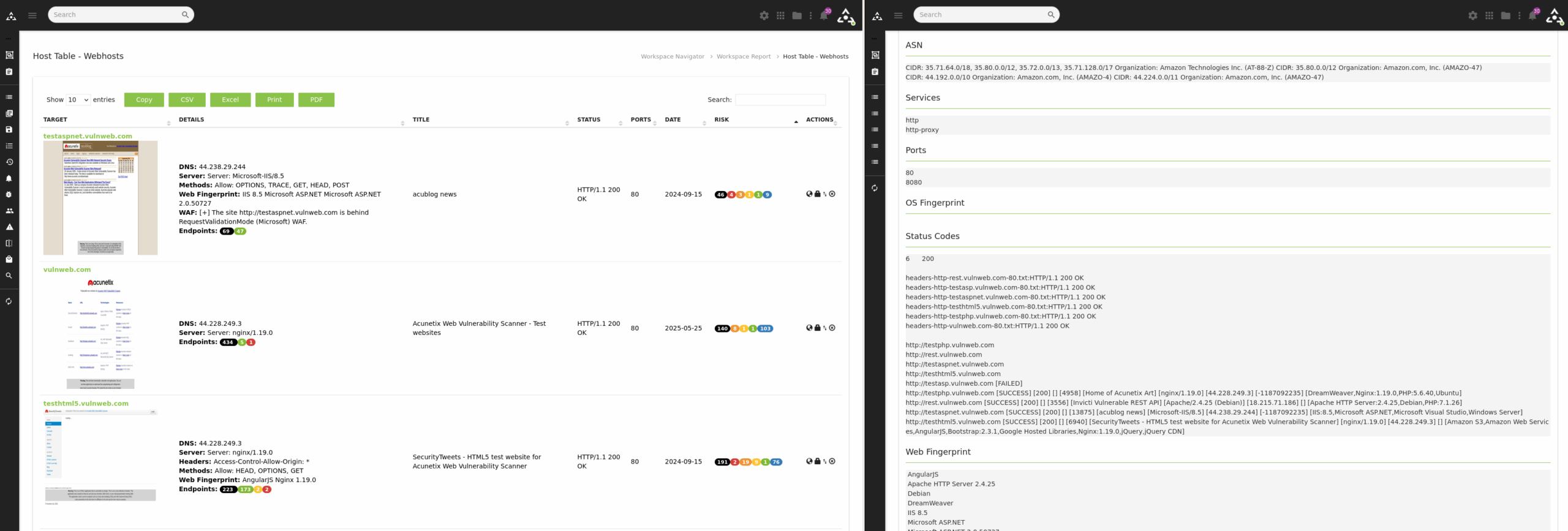The image size is (1568, 531).
Task: Click the black 46 risk badge for testaspnet
Action: point(721,195)
